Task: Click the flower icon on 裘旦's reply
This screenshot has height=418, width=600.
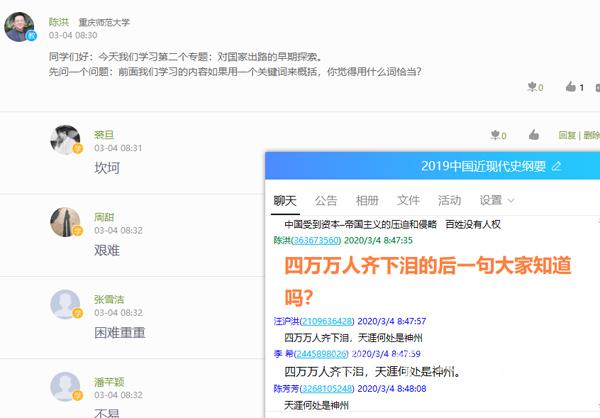Action: click(x=494, y=135)
